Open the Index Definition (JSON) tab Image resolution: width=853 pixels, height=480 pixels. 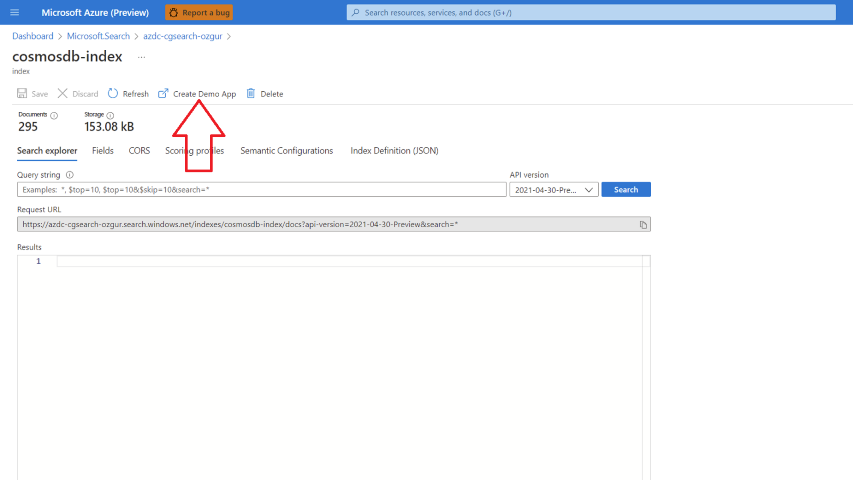(x=394, y=151)
